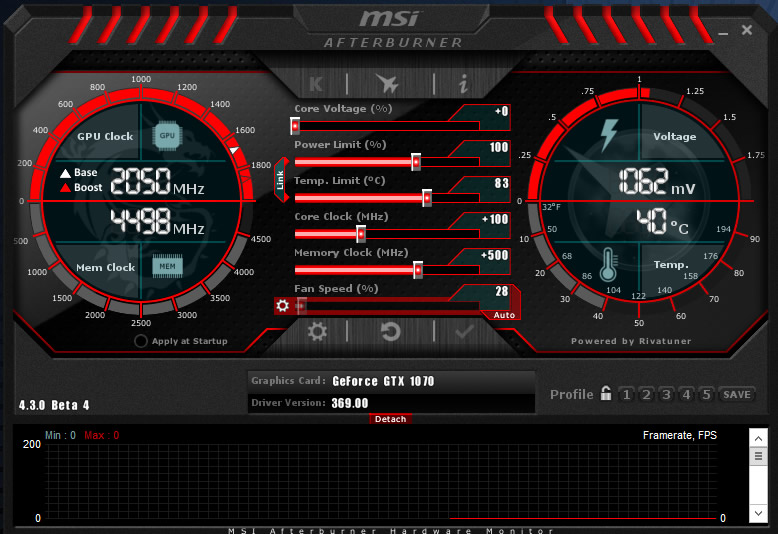Click the airplane OC scanner icon
The width and height of the screenshot is (778, 534).
point(387,83)
